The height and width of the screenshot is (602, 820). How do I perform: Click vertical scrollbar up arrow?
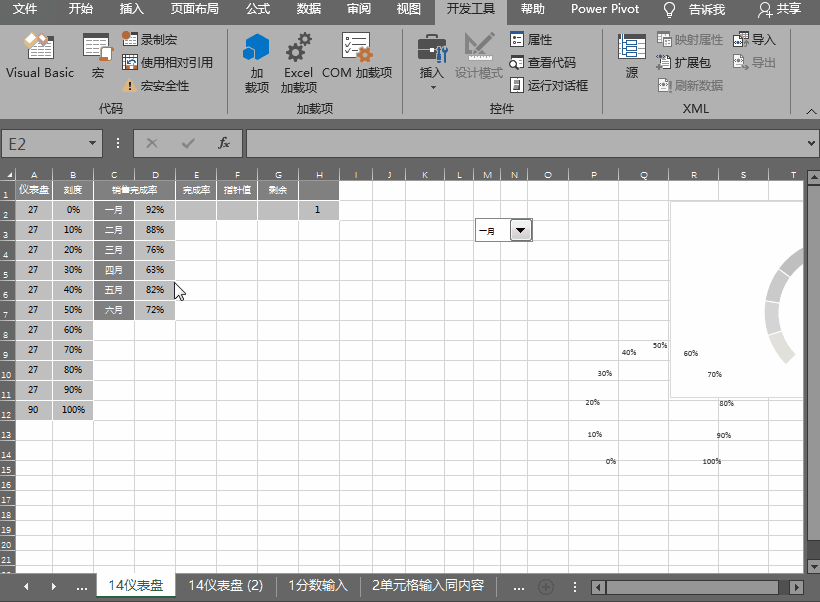pos(813,178)
